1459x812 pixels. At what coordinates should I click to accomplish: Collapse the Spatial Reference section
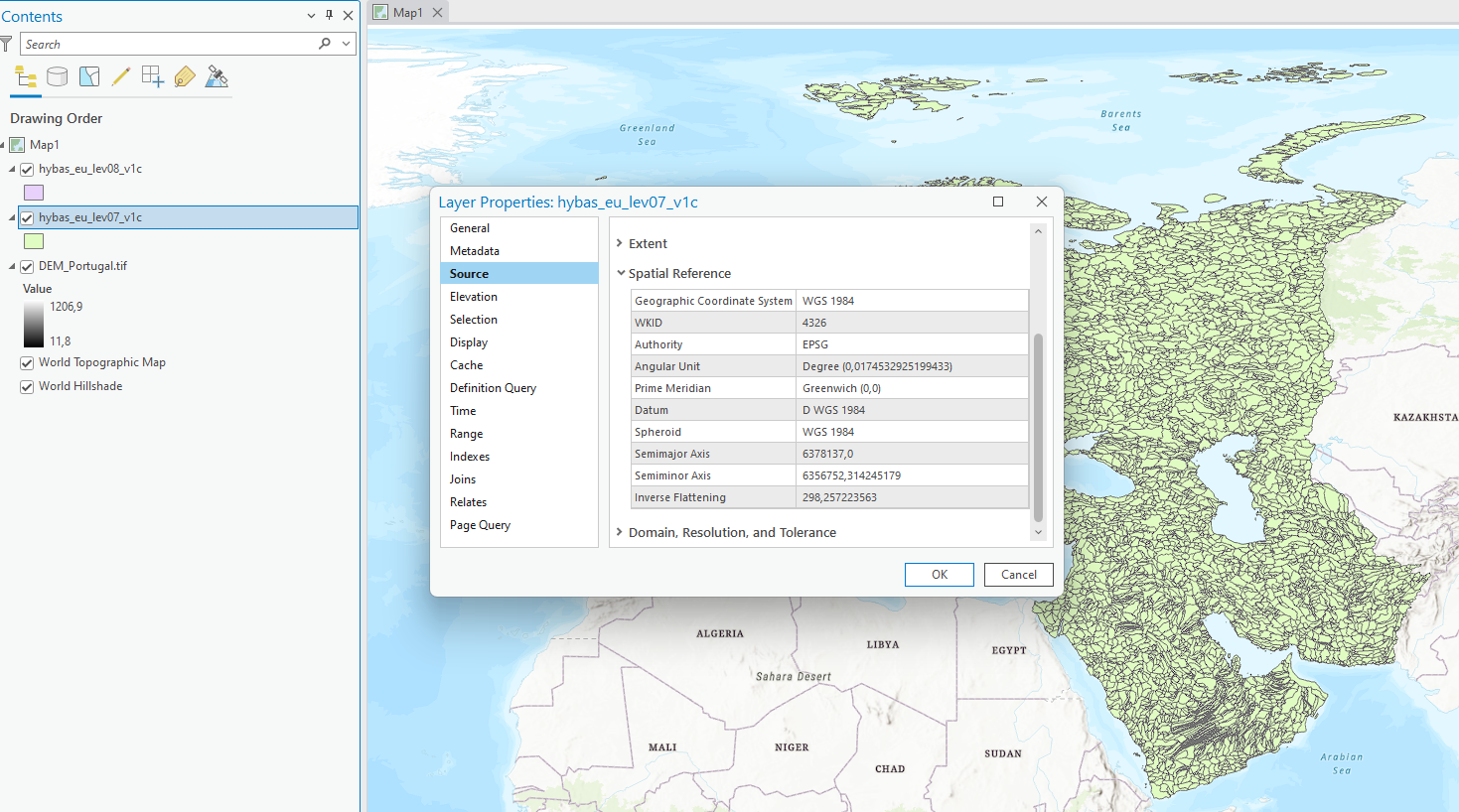click(621, 273)
